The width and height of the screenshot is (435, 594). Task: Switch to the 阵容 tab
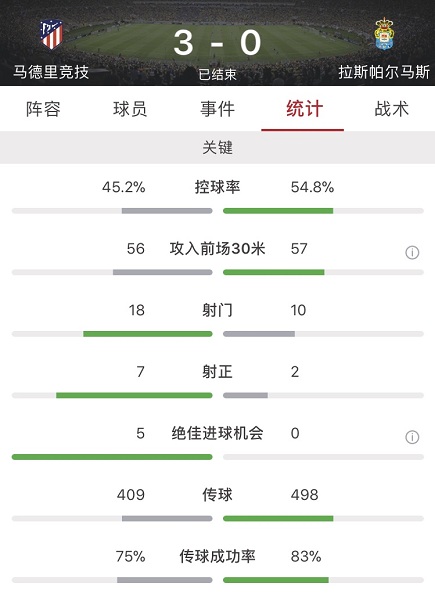tap(43, 109)
